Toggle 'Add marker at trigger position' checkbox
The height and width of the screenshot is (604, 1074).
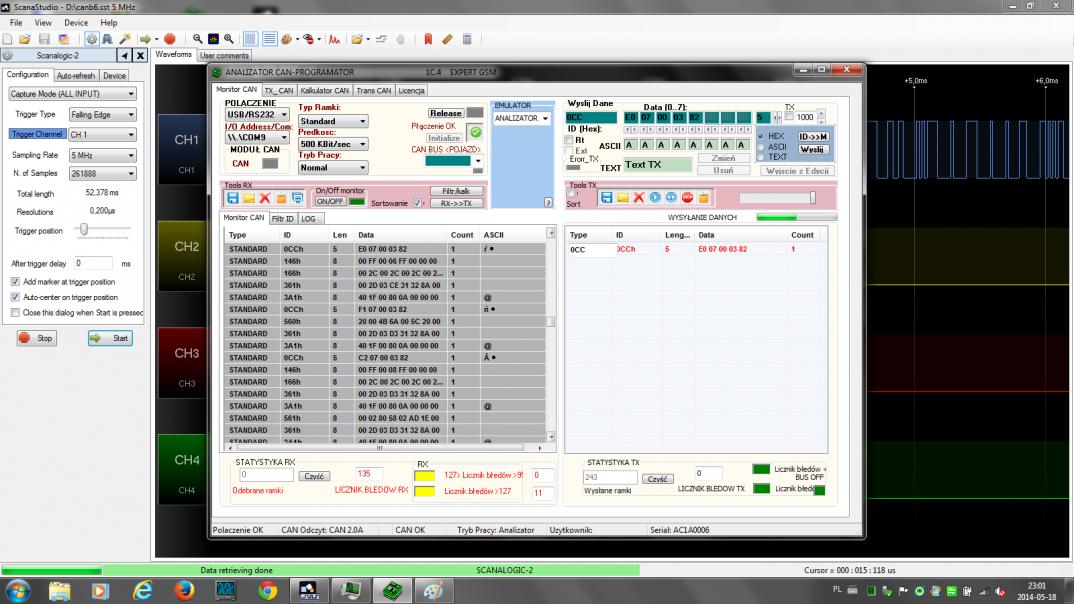pyautogui.click(x=15, y=282)
